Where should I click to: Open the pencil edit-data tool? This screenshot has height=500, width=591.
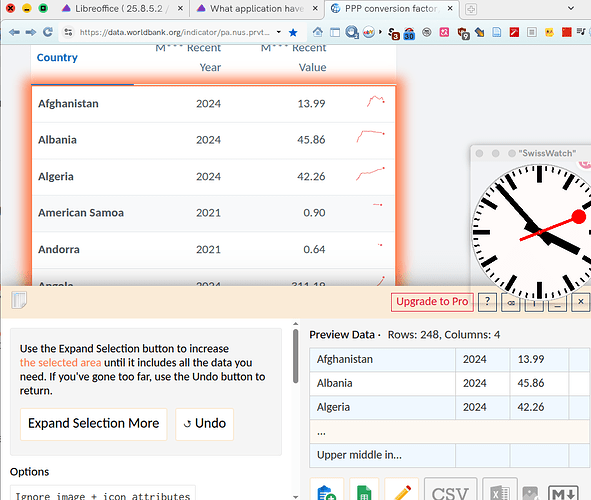click(401, 490)
